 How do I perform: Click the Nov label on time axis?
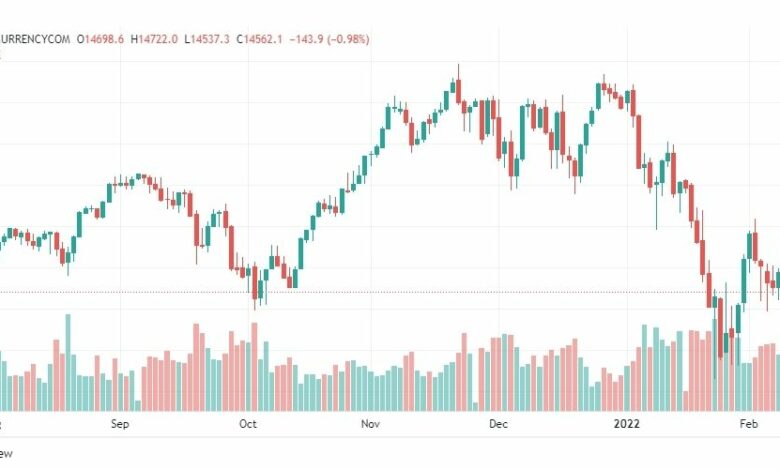tap(370, 424)
